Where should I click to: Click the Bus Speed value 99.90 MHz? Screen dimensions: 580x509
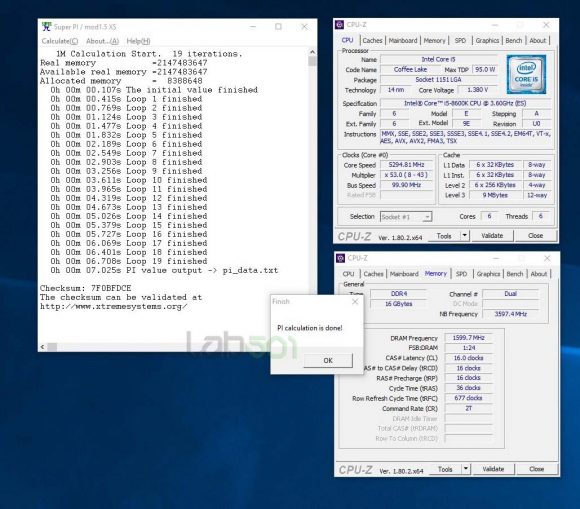pyautogui.click(x=407, y=185)
